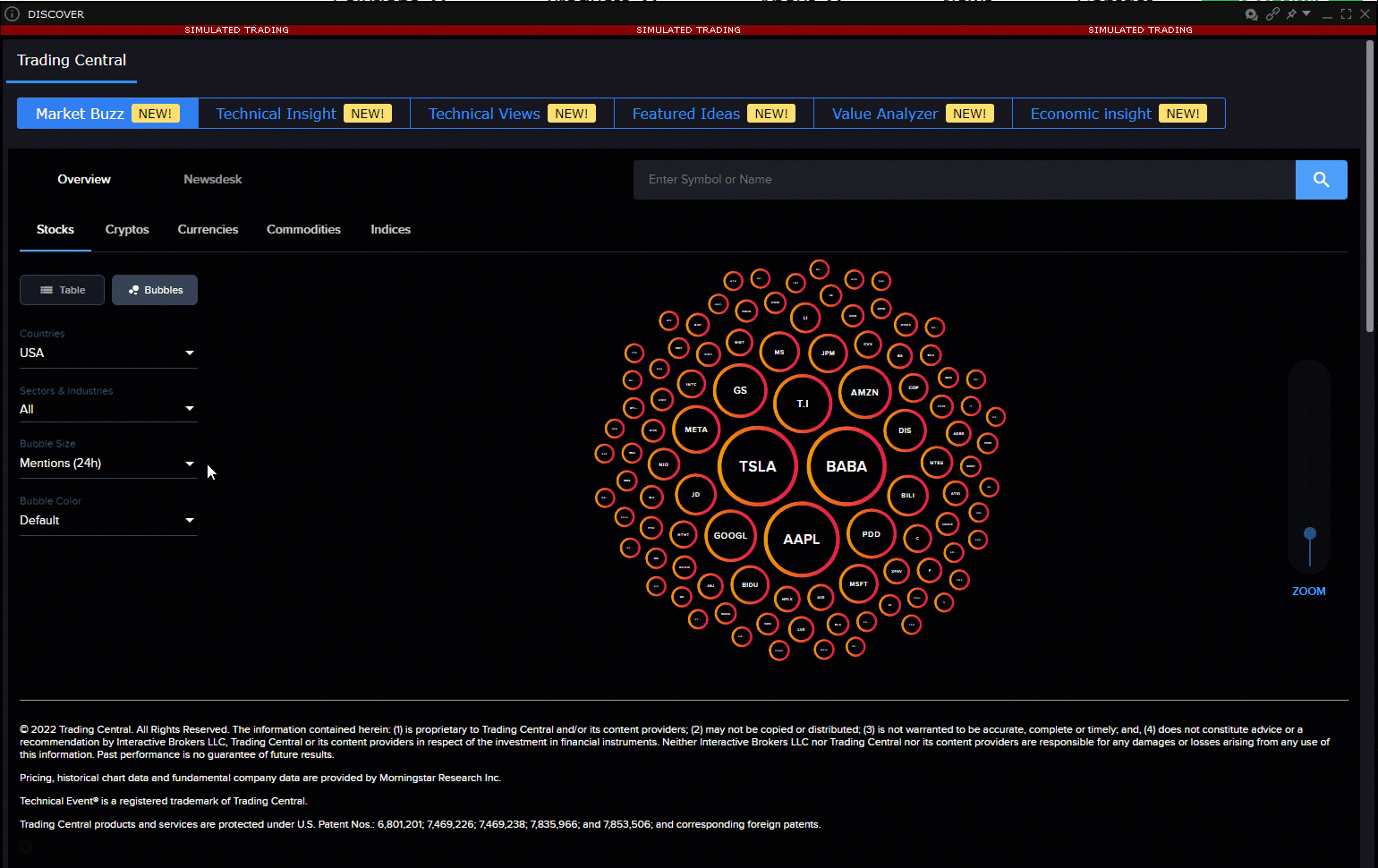
Task: Click the MS bubble
Action: [779, 352]
